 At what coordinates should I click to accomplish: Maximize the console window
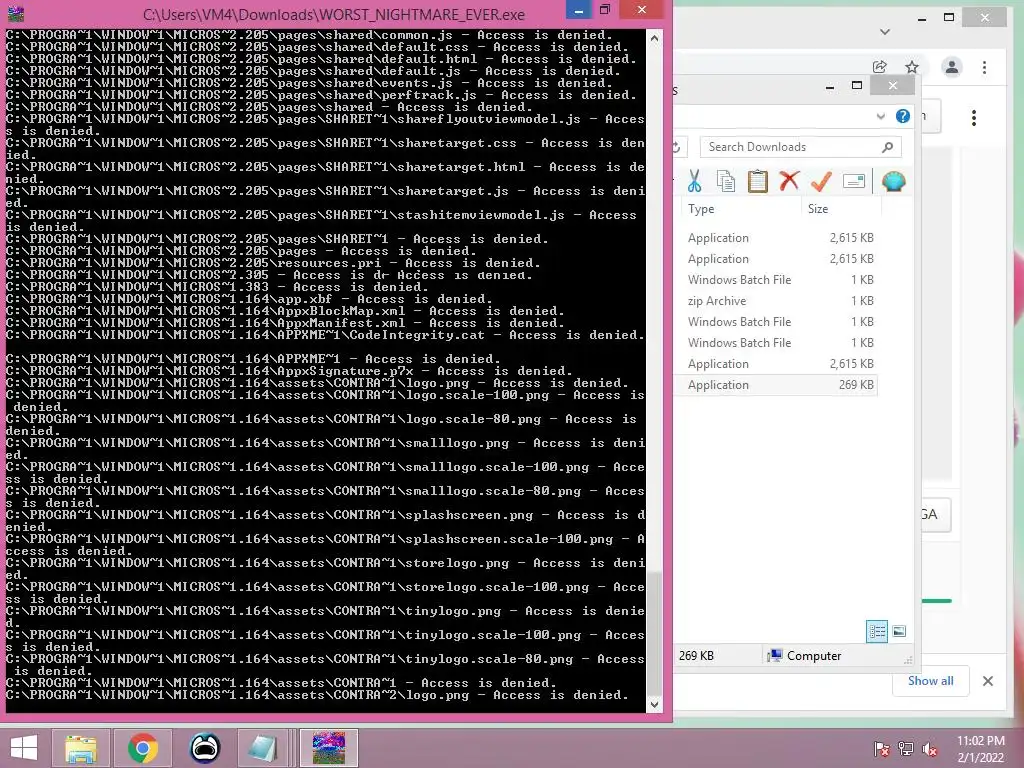pos(605,10)
